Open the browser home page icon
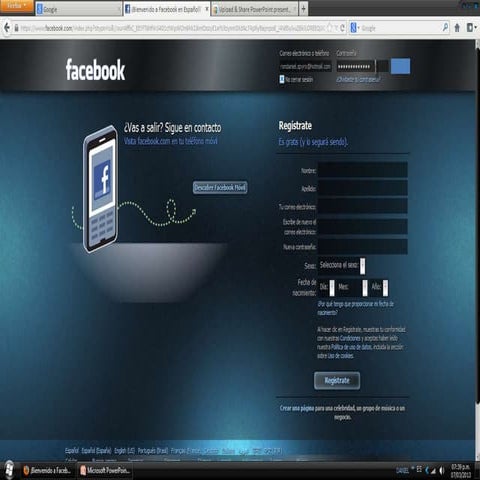 (457, 28)
